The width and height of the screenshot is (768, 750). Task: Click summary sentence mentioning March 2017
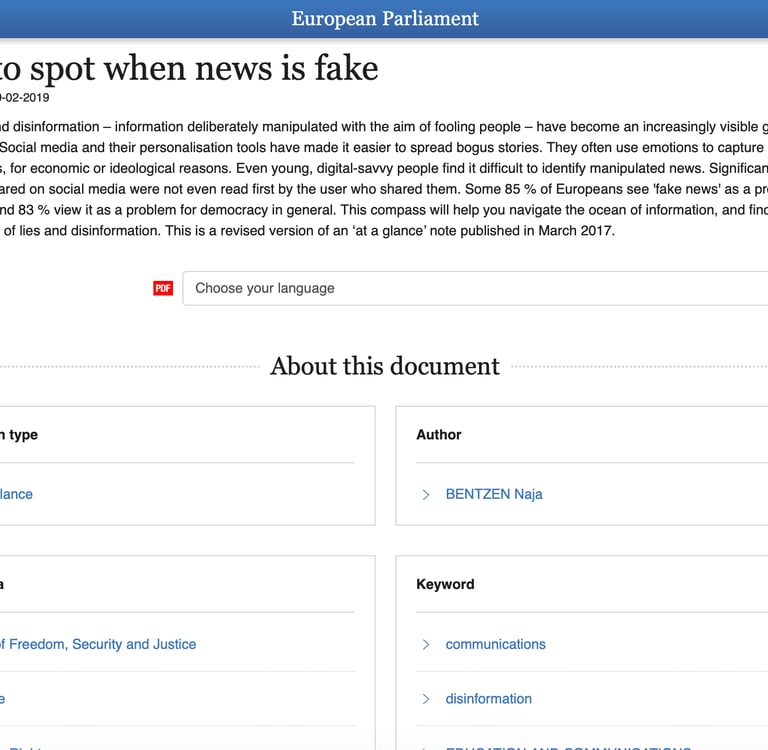coord(389,231)
